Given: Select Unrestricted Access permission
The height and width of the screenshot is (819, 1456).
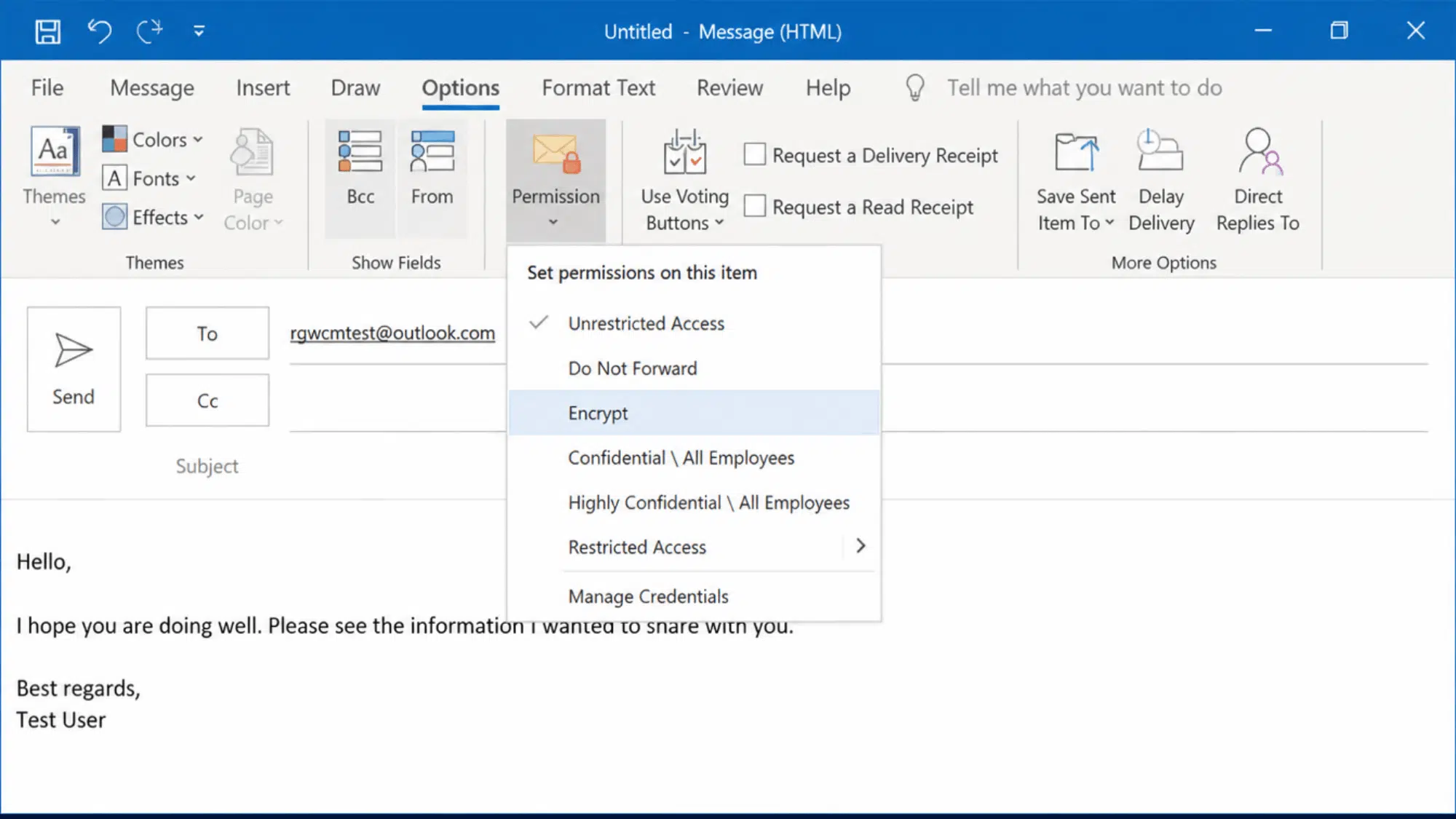Looking at the screenshot, I should [694, 323].
